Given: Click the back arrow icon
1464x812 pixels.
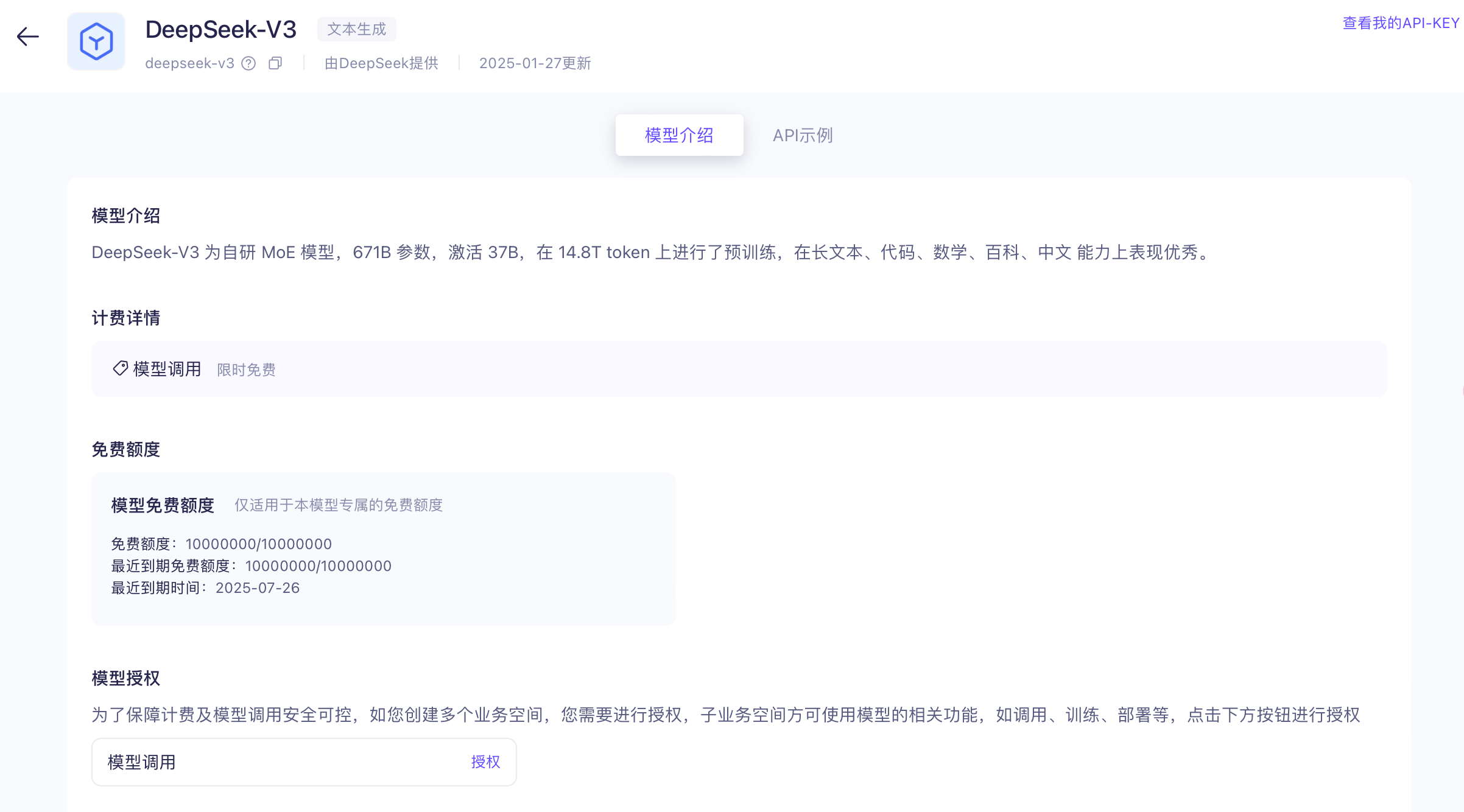Looking at the screenshot, I should coord(27,37).
